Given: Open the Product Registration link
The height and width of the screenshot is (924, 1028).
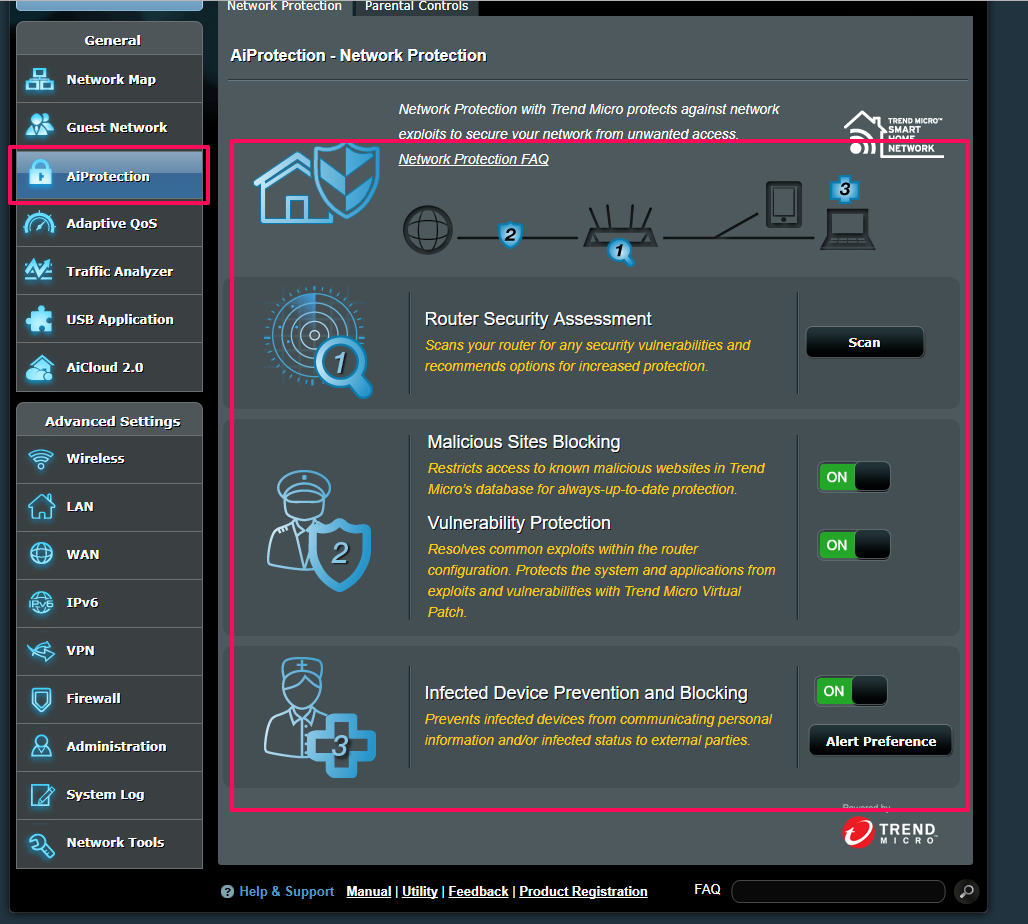Looking at the screenshot, I should (x=583, y=891).
